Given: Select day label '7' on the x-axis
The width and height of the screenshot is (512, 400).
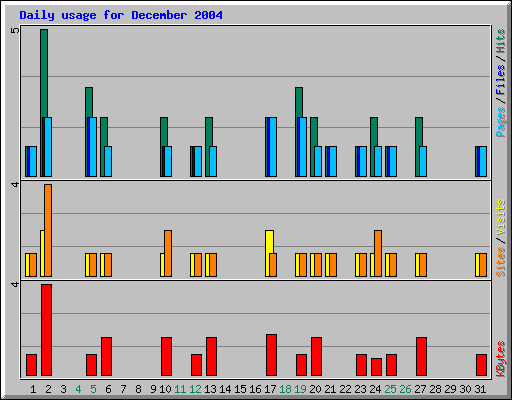Looking at the screenshot, I should tap(123, 389).
